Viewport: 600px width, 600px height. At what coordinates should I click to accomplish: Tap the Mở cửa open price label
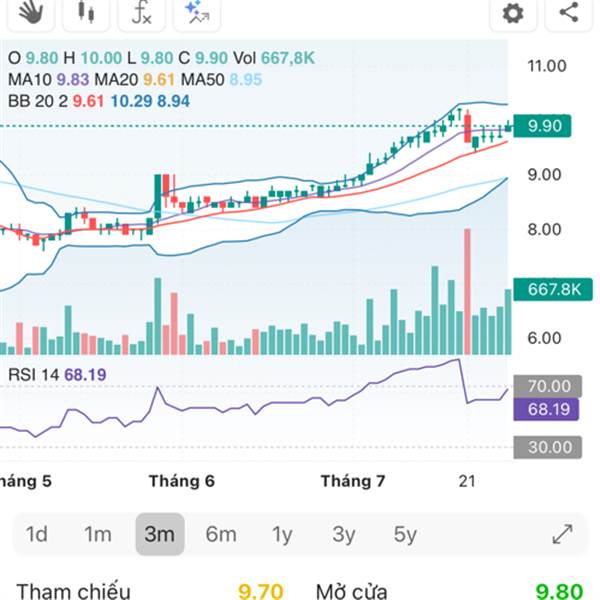(x=352, y=591)
